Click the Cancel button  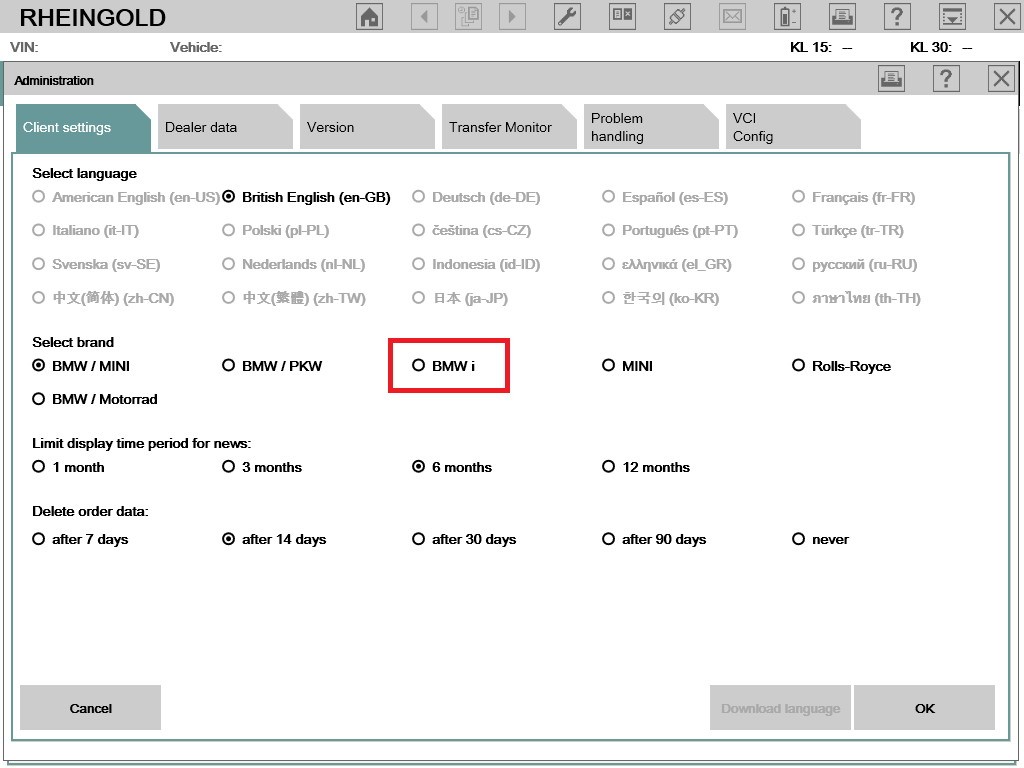[x=91, y=708]
